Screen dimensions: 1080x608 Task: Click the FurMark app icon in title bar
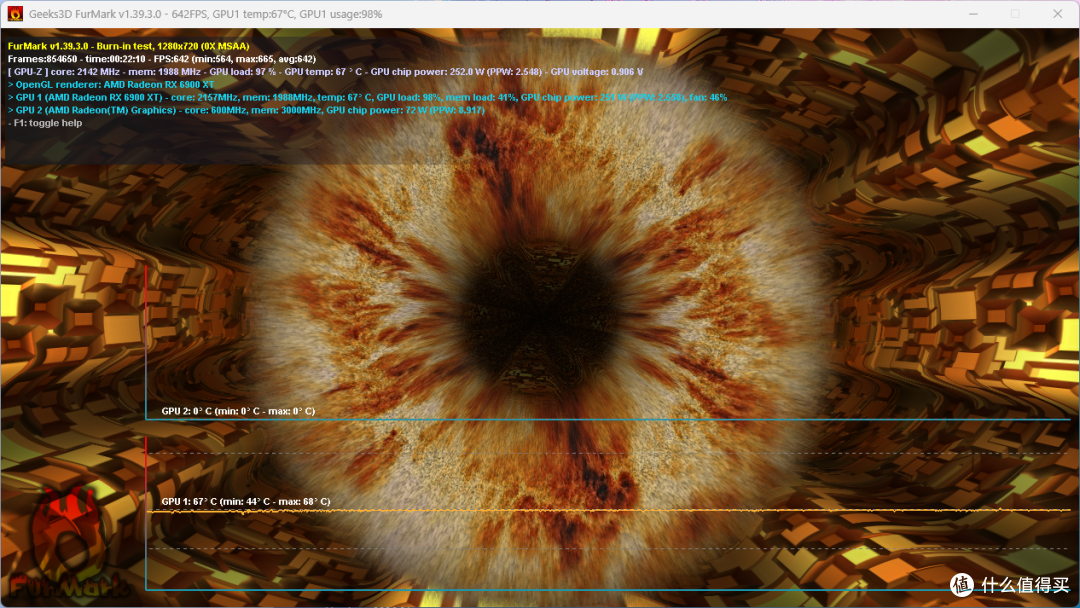(15, 14)
